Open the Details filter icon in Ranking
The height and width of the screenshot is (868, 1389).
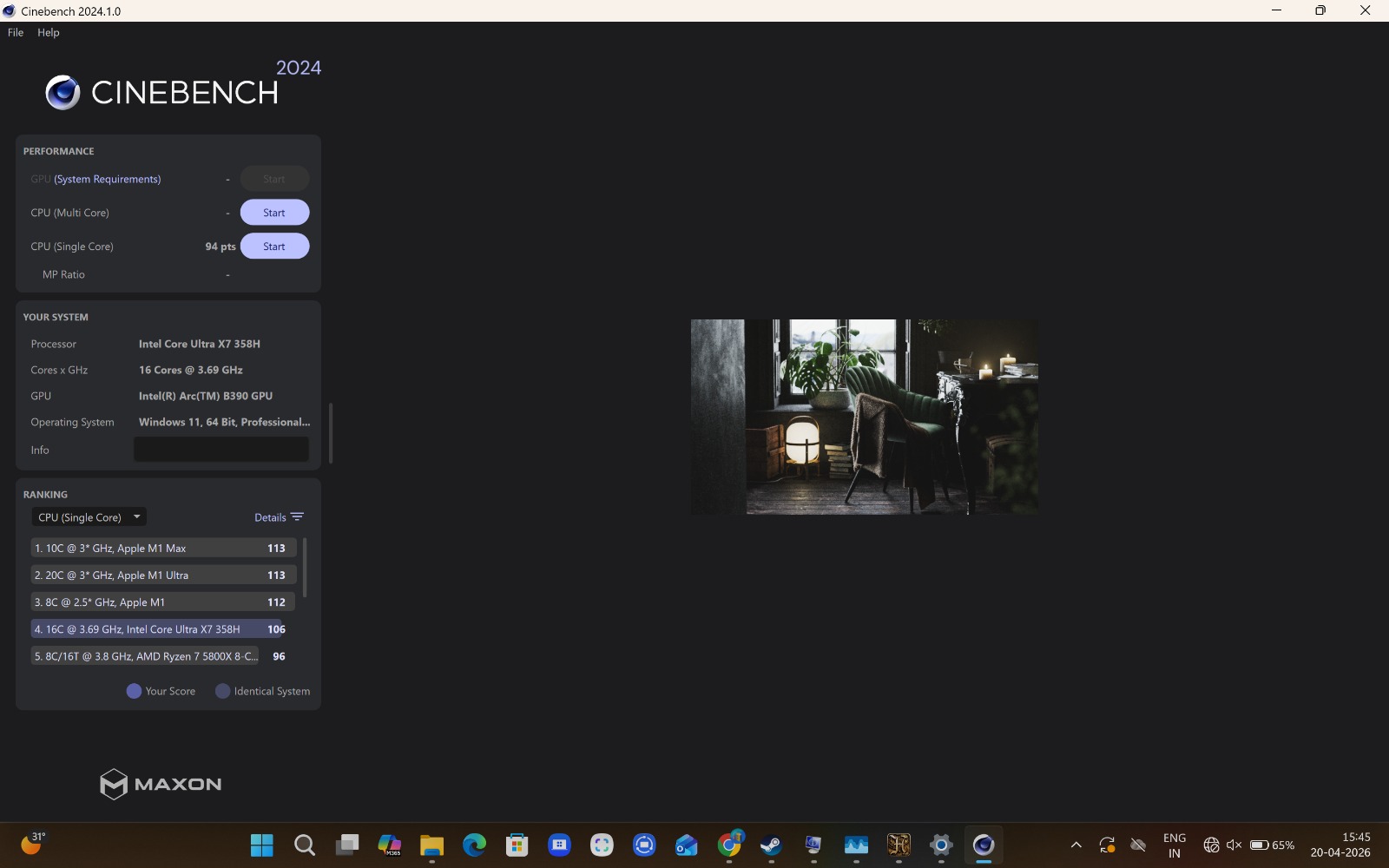[297, 517]
